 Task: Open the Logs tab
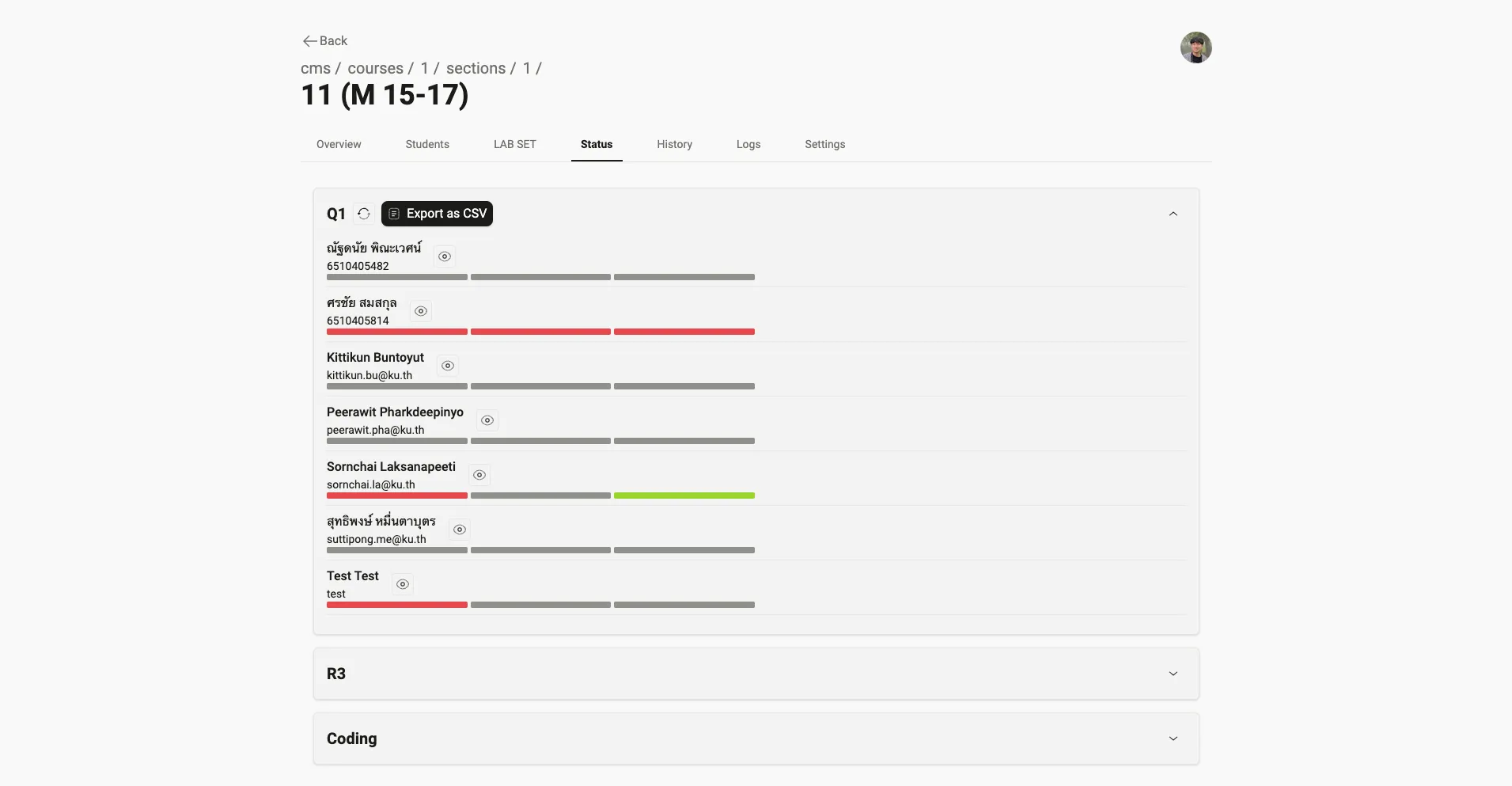[x=748, y=144]
